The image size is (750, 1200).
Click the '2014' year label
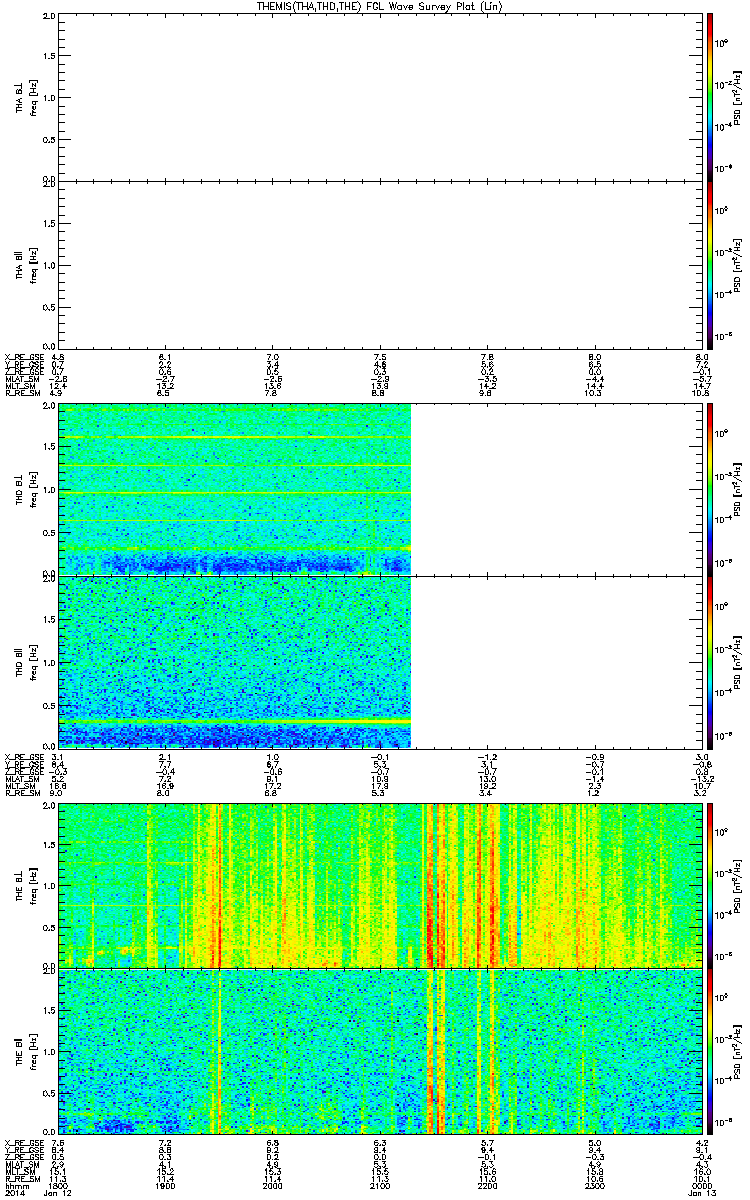coord(14,1194)
